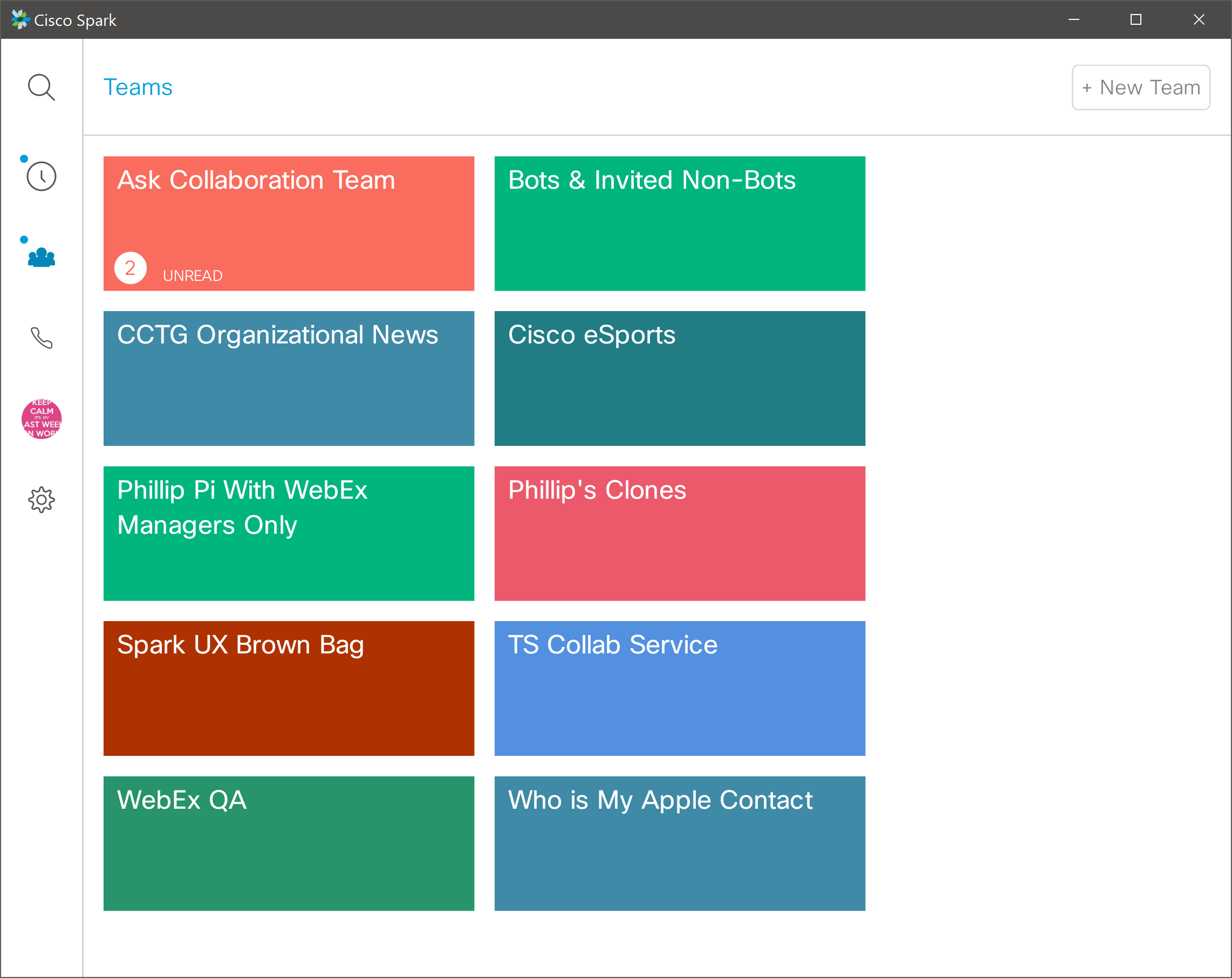
Task: Open the Cisco eSports team tile
Action: [x=680, y=378]
